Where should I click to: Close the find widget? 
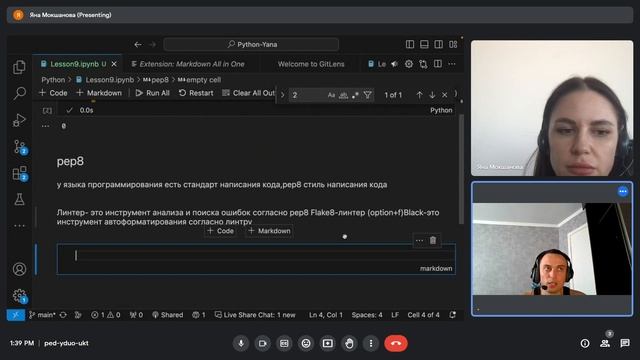pyautogui.click(x=444, y=95)
